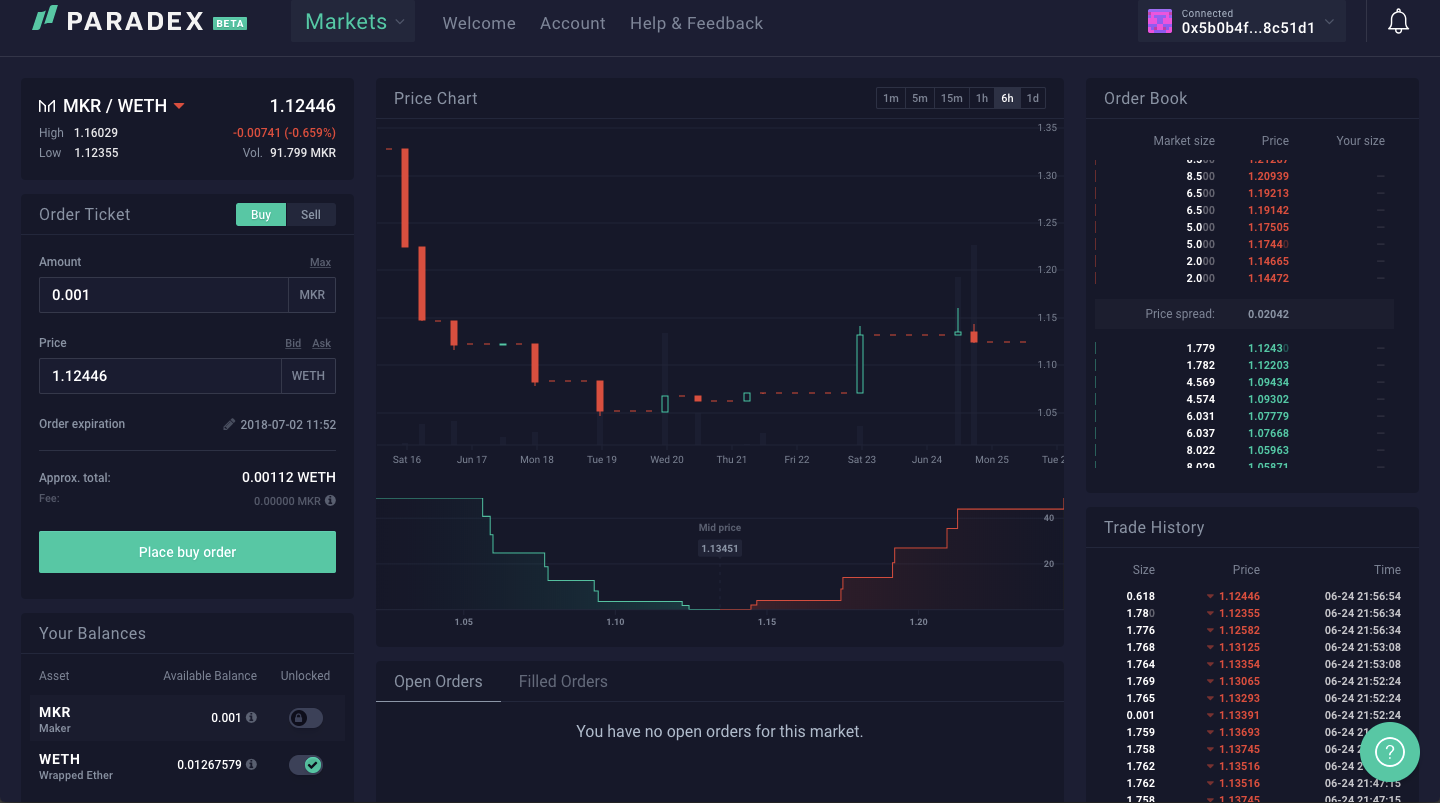Screen dimensions: 1440x803
Task: Open the notifications bell
Action: [x=1398, y=20]
